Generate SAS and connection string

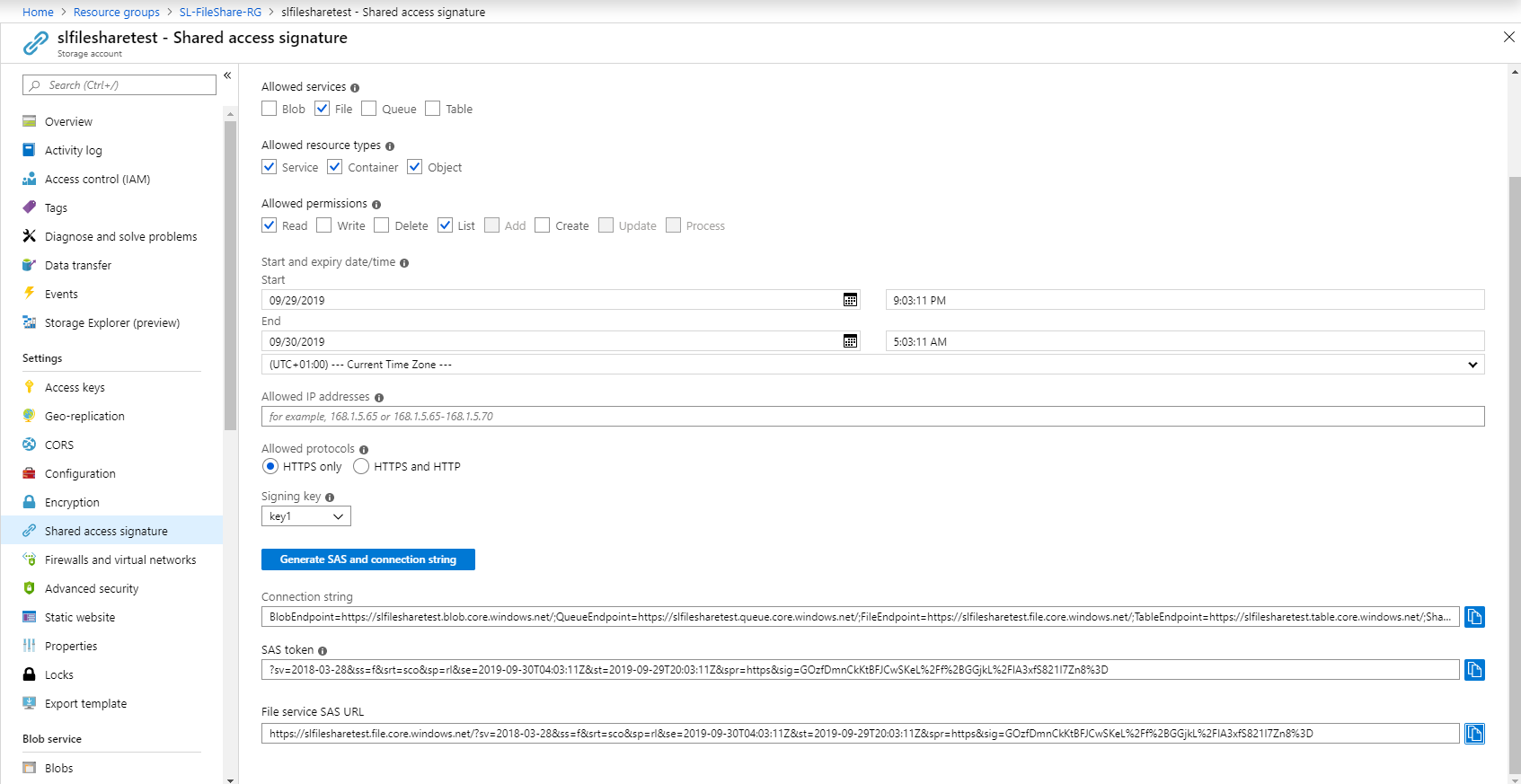pyautogui.click(x=368, y=559)
